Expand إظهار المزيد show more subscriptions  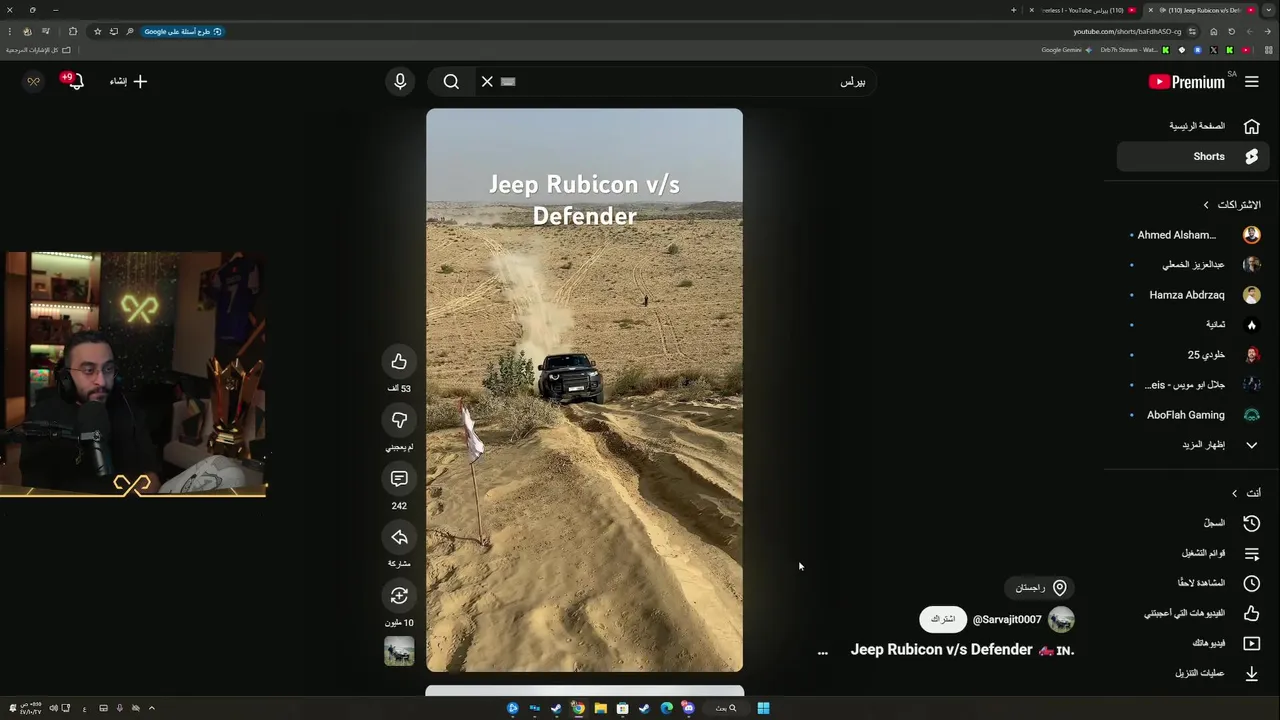(x=1193, y=445)
